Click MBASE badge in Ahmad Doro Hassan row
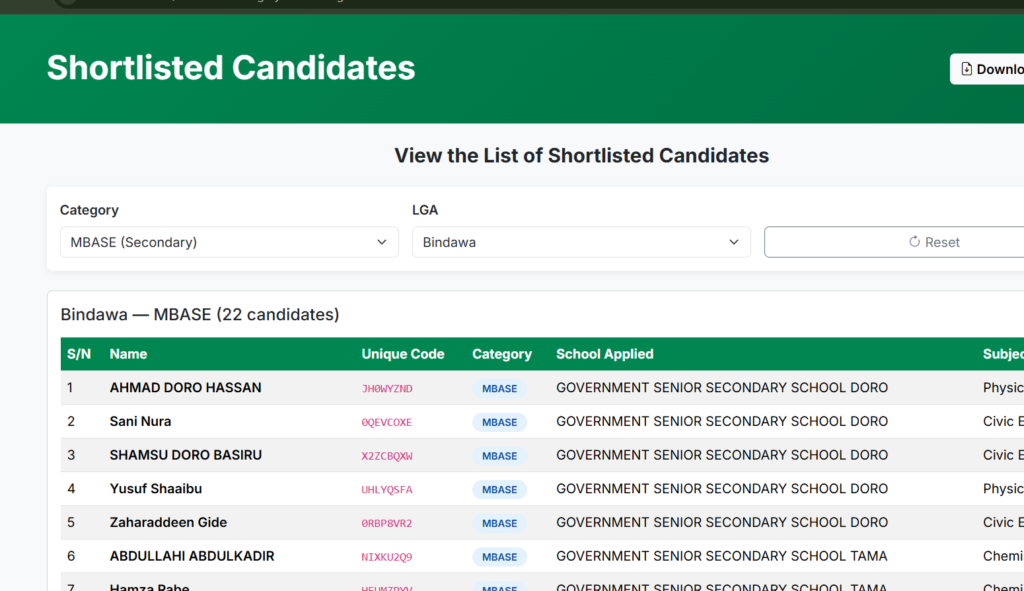 500,389
